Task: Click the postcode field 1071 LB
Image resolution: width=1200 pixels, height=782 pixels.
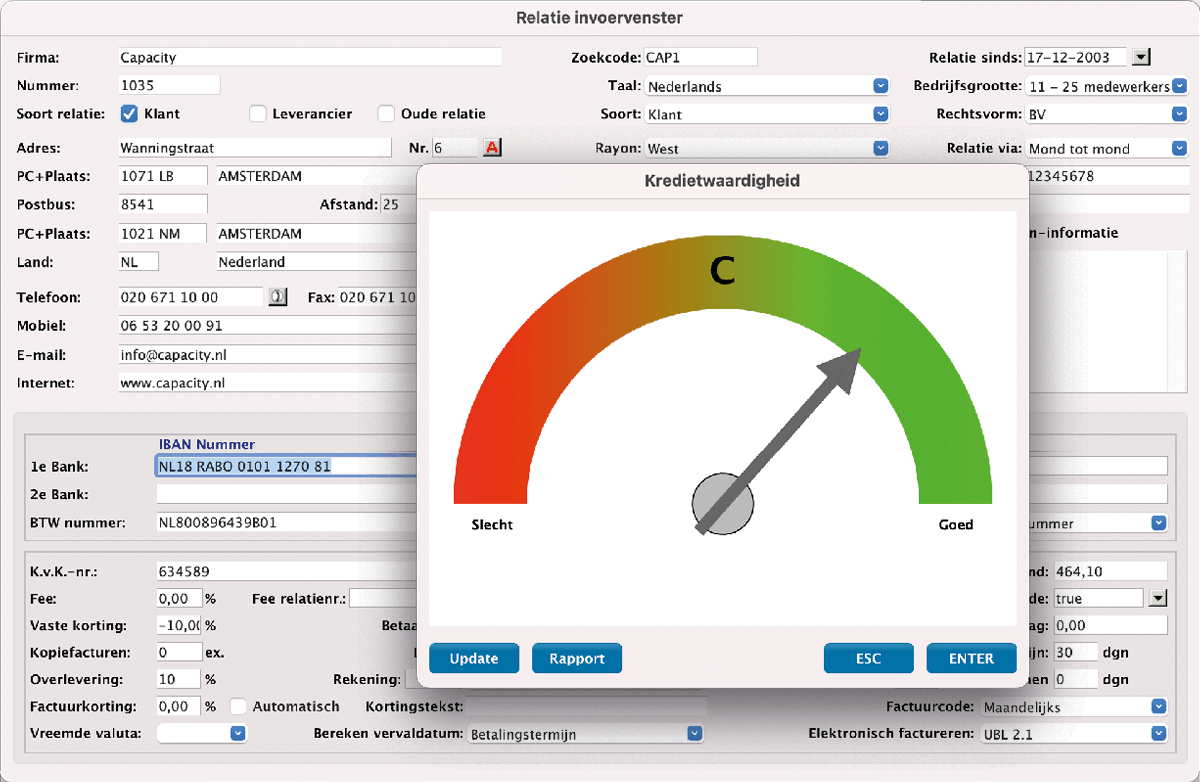Action: pos(162,176)
